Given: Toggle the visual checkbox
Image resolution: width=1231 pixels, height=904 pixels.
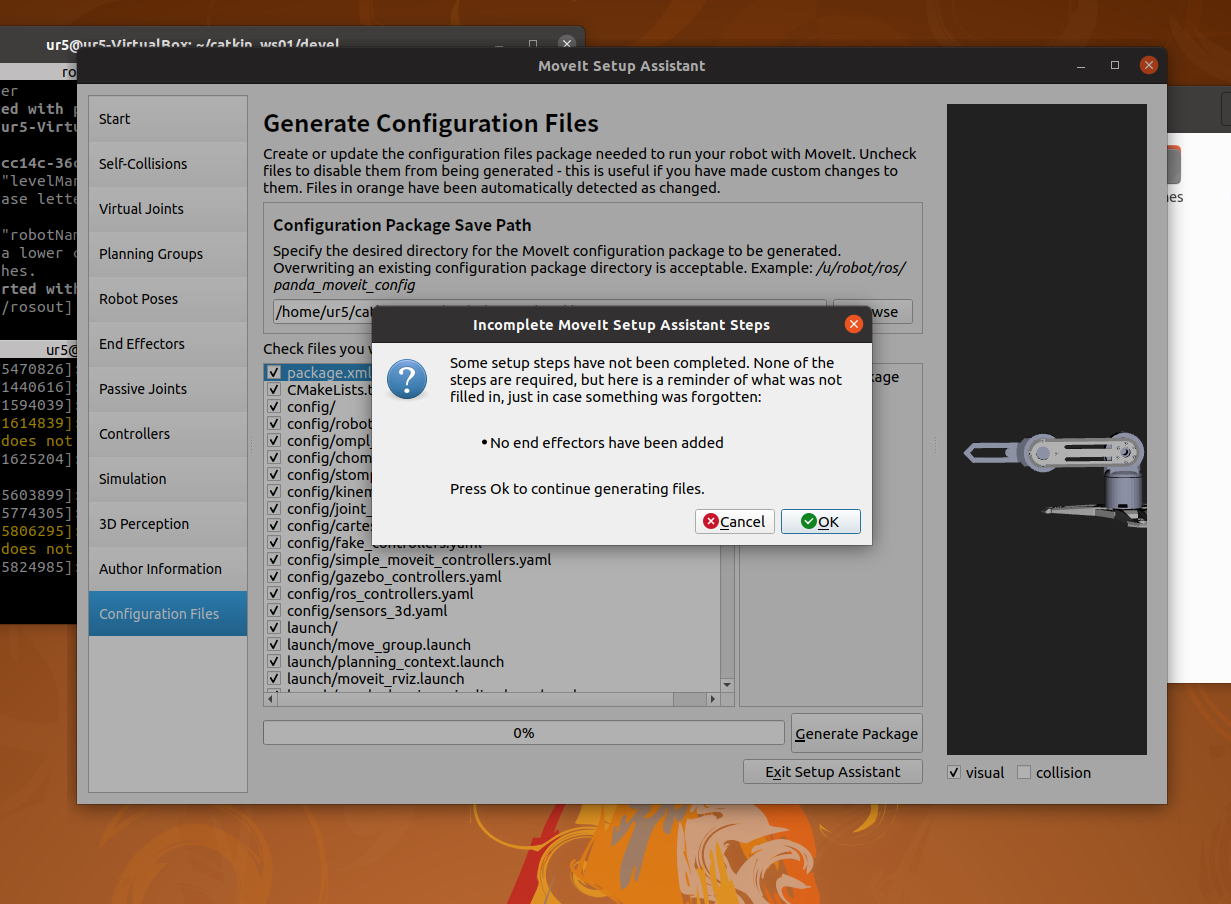Looking at the screenshot, I should (954, 772).
